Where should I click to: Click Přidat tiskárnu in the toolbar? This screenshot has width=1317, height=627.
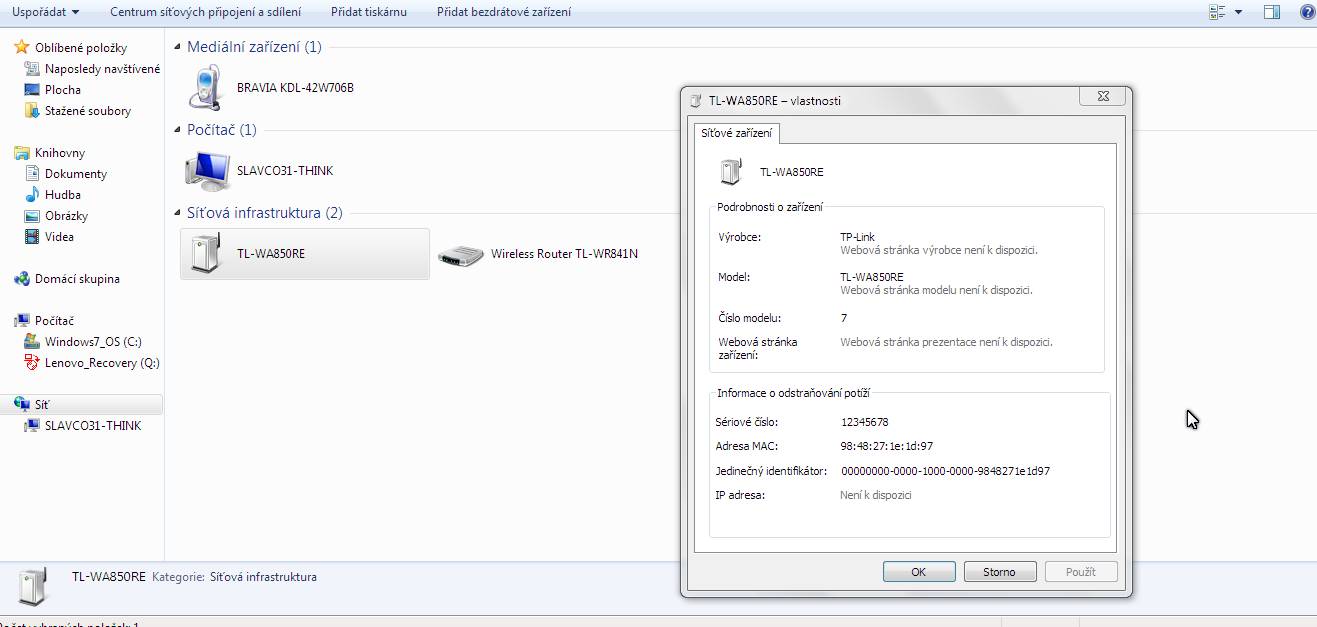[369, 12]
